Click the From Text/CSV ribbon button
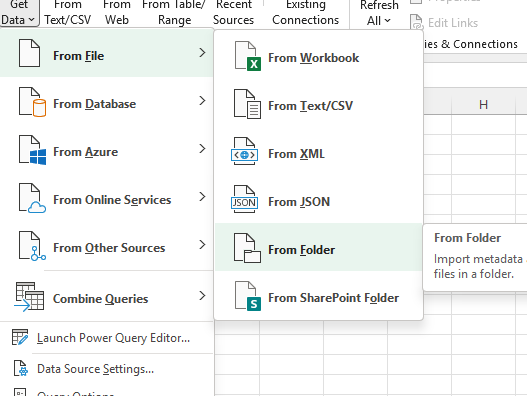 click(x=68, y=13)
